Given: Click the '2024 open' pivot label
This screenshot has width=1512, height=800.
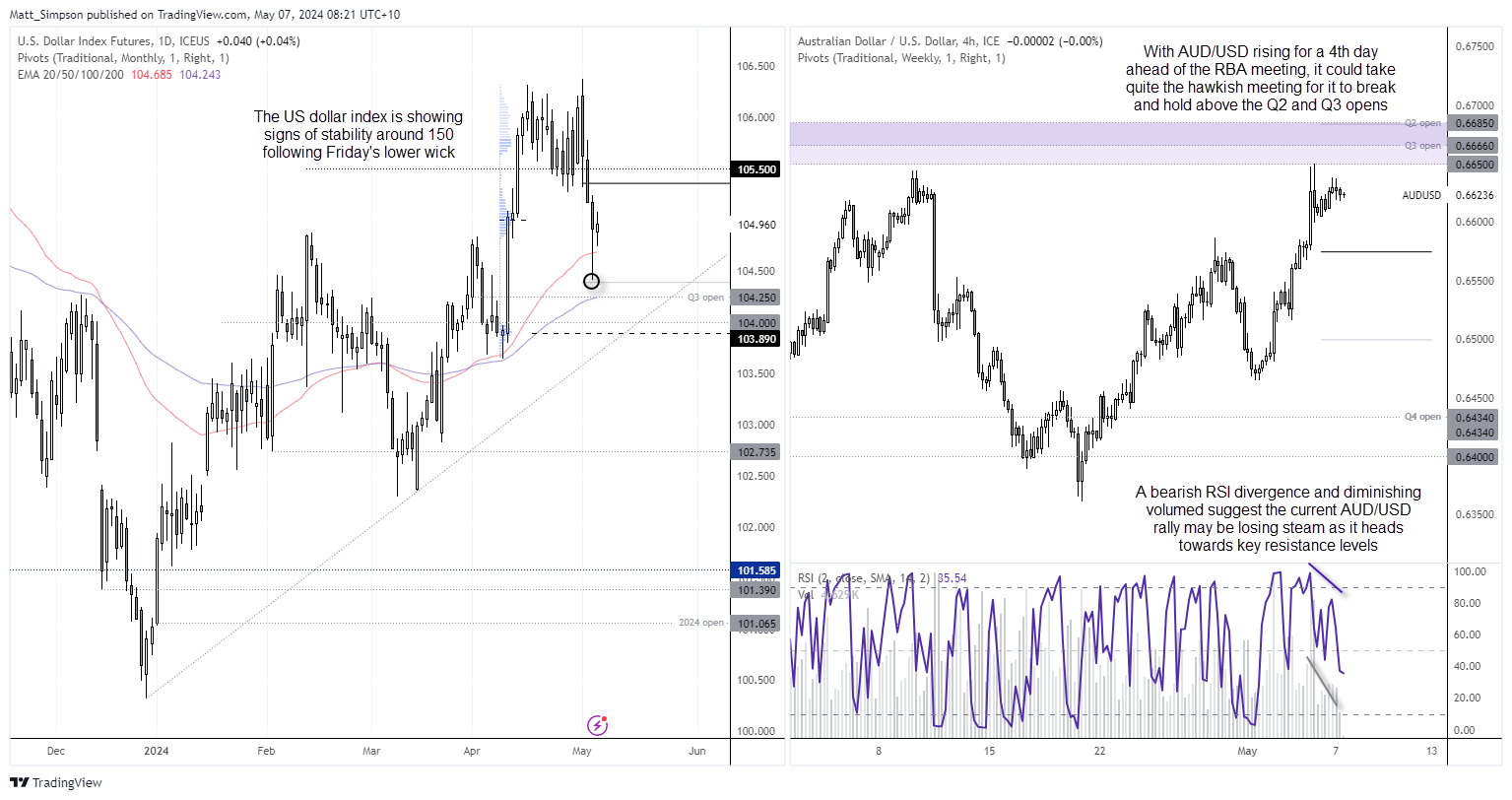Looking at the screenshot, I should [x=701, y=623].
